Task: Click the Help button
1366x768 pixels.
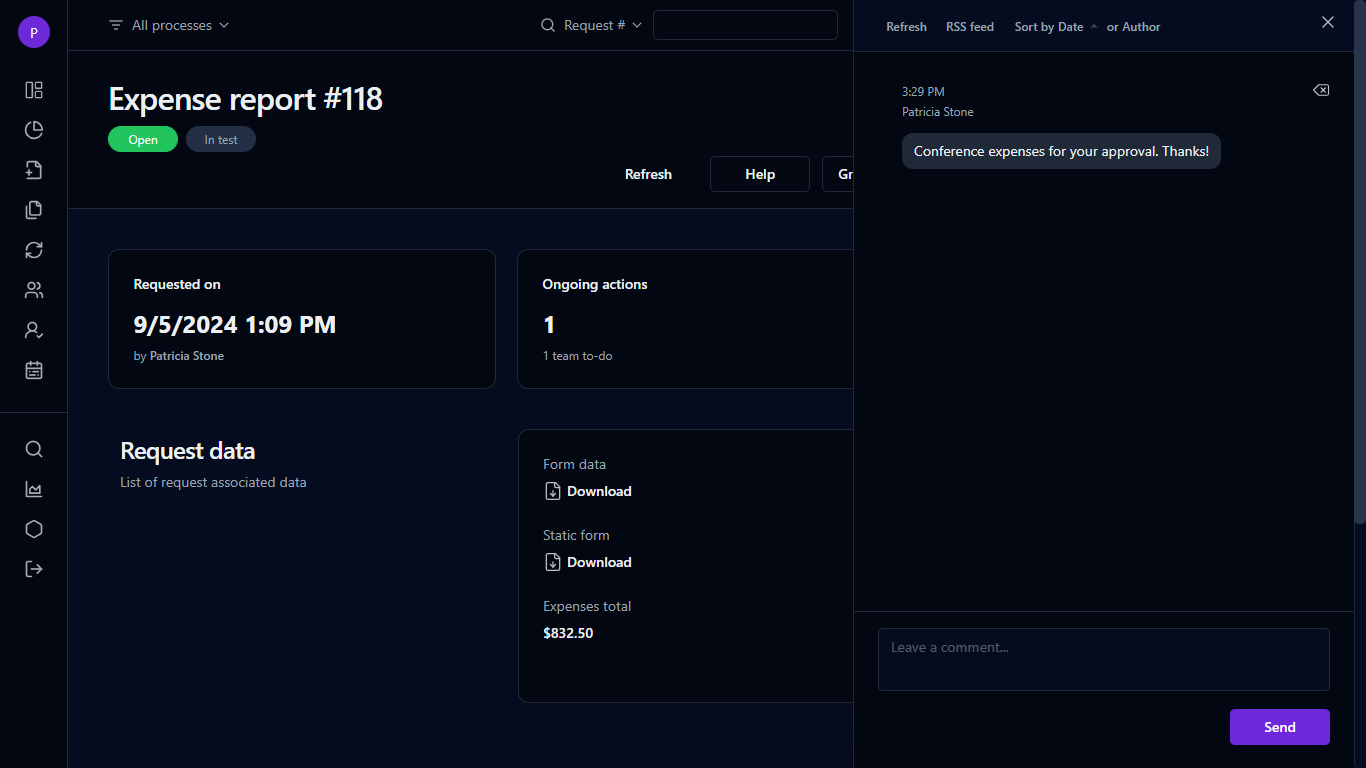Action: 759,174
